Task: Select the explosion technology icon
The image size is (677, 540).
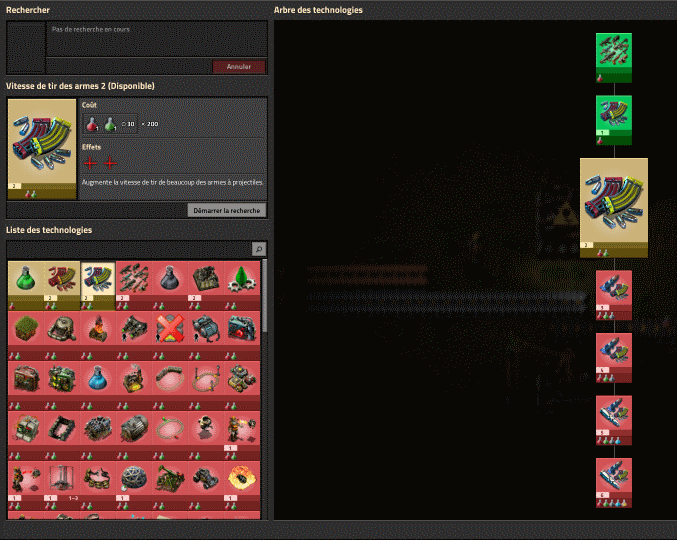Action: (x=242, y=486)
